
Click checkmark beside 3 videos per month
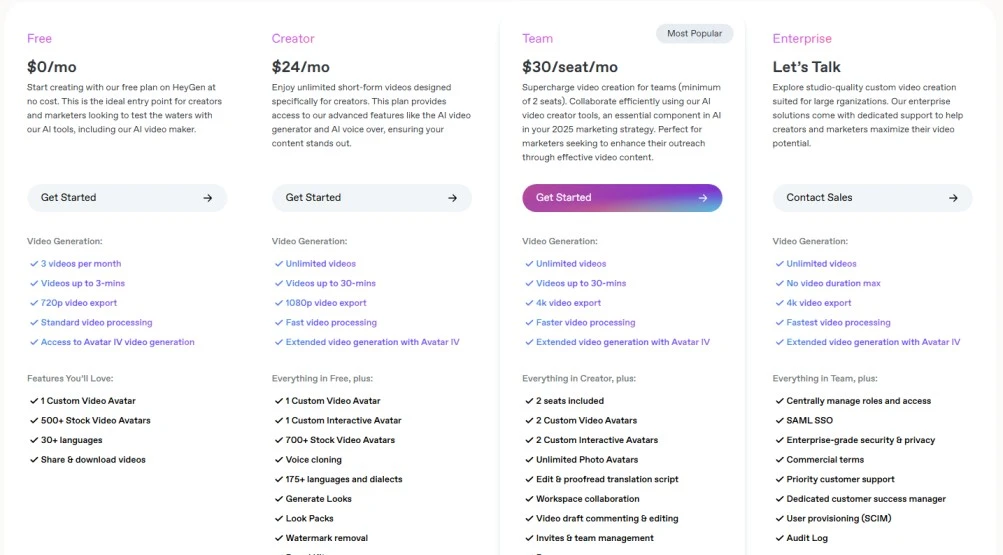point(34,263)
